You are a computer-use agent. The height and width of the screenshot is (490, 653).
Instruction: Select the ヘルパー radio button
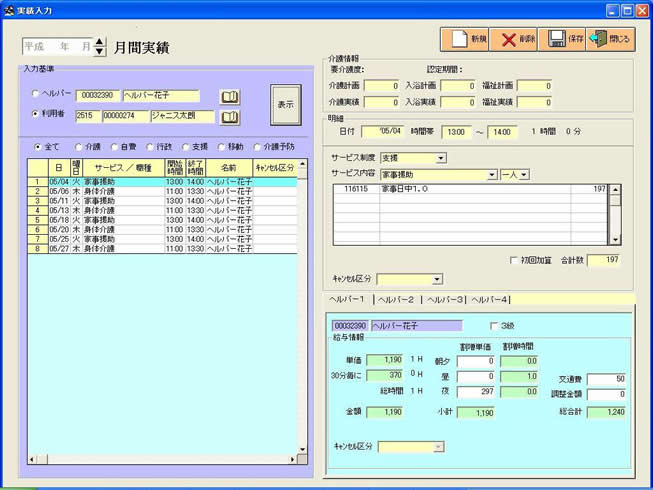pos(37,95)
